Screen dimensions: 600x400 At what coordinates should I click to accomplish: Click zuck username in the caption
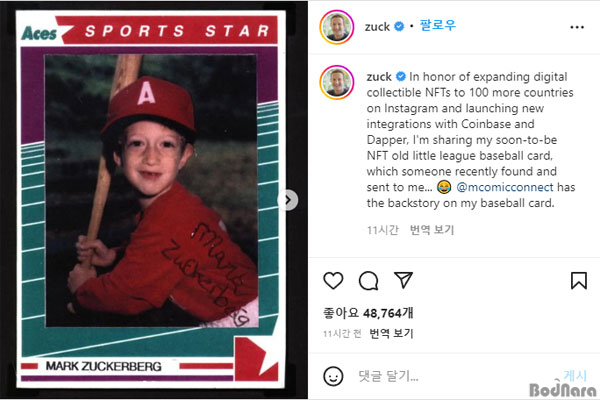tap(379, 77)
